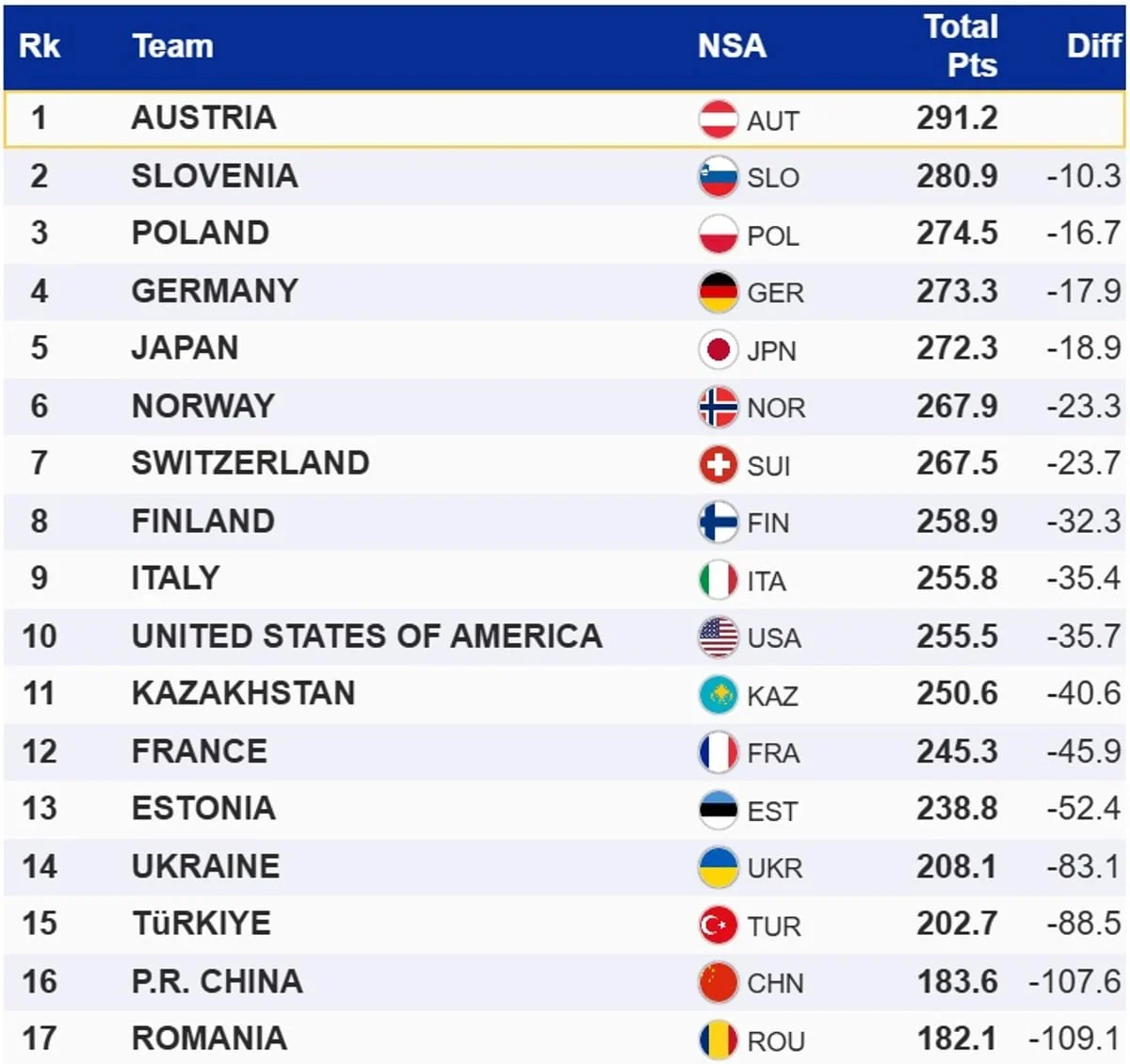The width and height of the screenshot is (1130, 1064).
Task: Click the NSA column header
Action: 732,46
